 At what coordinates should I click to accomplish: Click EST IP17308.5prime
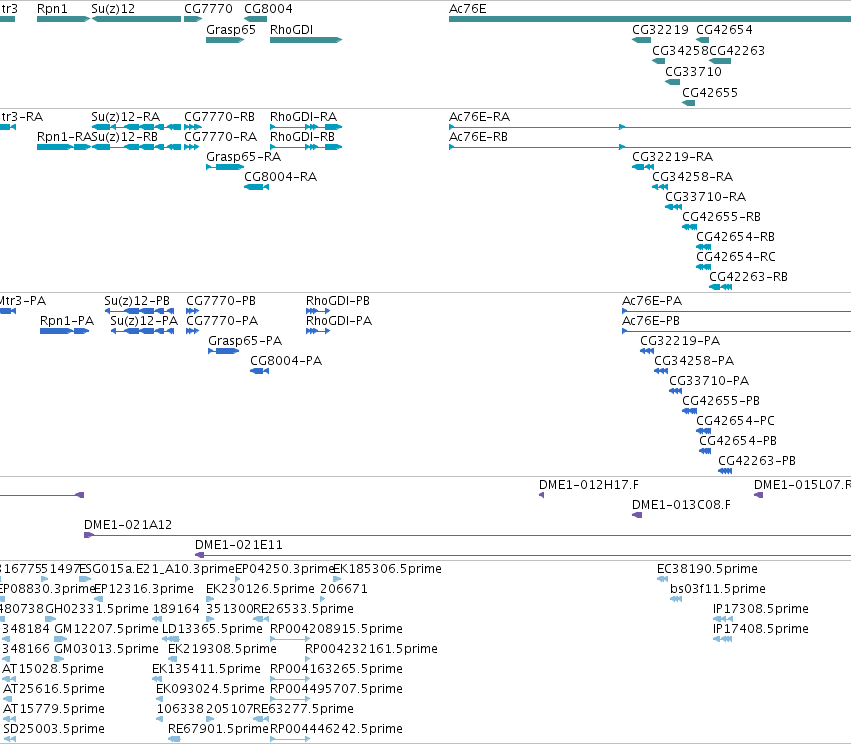(760, 609)
